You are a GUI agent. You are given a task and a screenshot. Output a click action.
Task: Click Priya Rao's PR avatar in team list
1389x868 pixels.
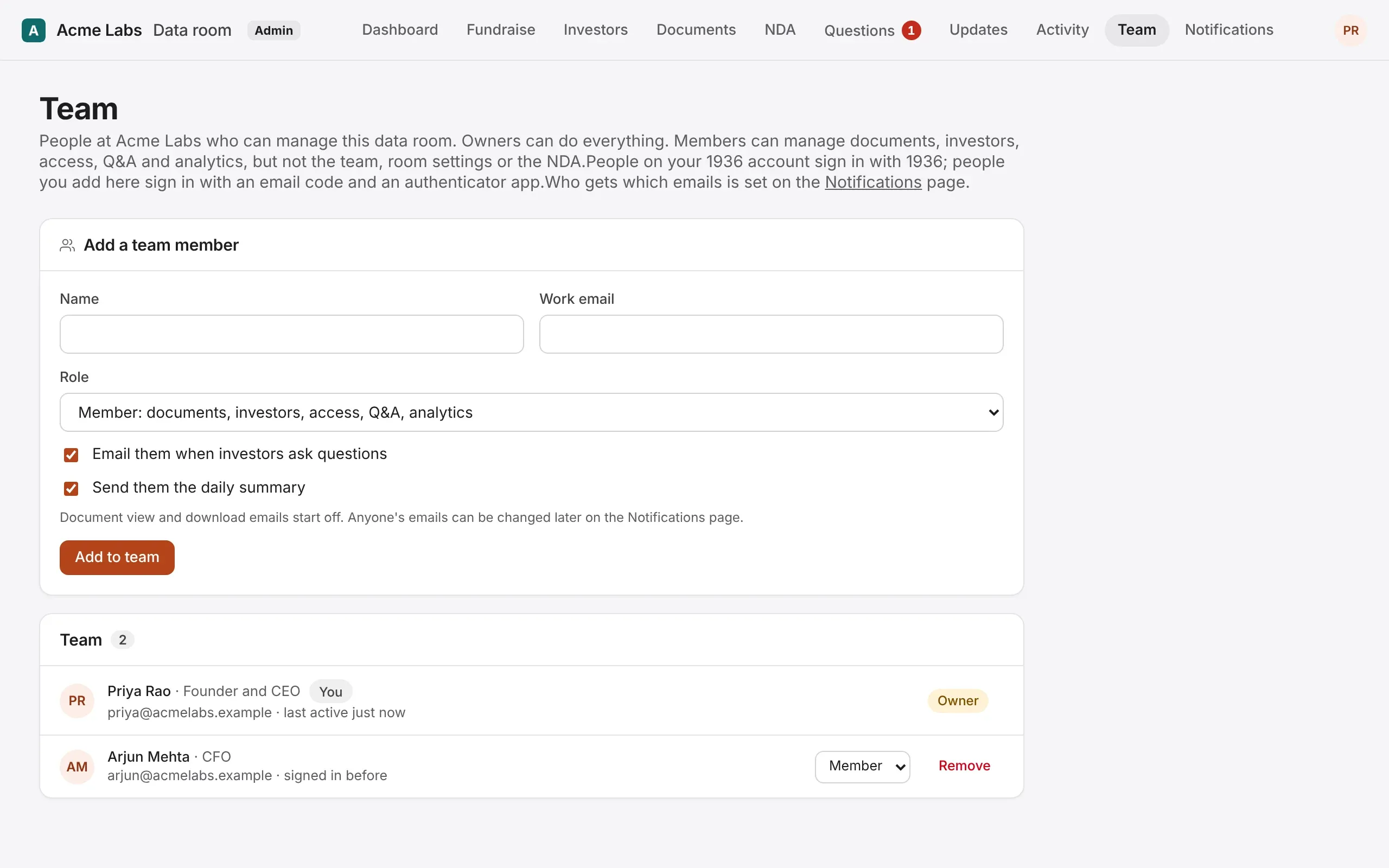(77, 700)
